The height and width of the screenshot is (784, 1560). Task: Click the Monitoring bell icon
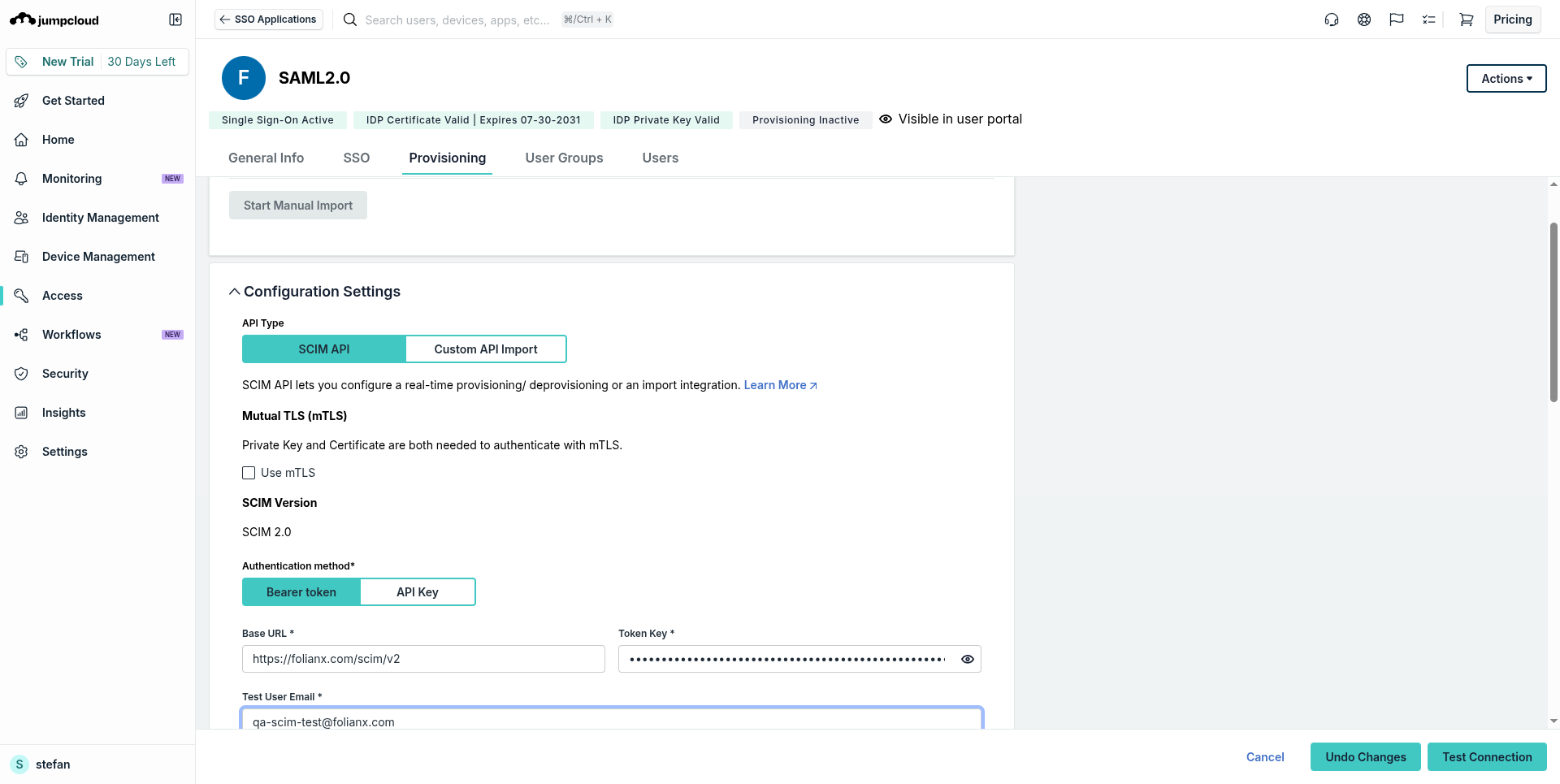coord(22,179)
